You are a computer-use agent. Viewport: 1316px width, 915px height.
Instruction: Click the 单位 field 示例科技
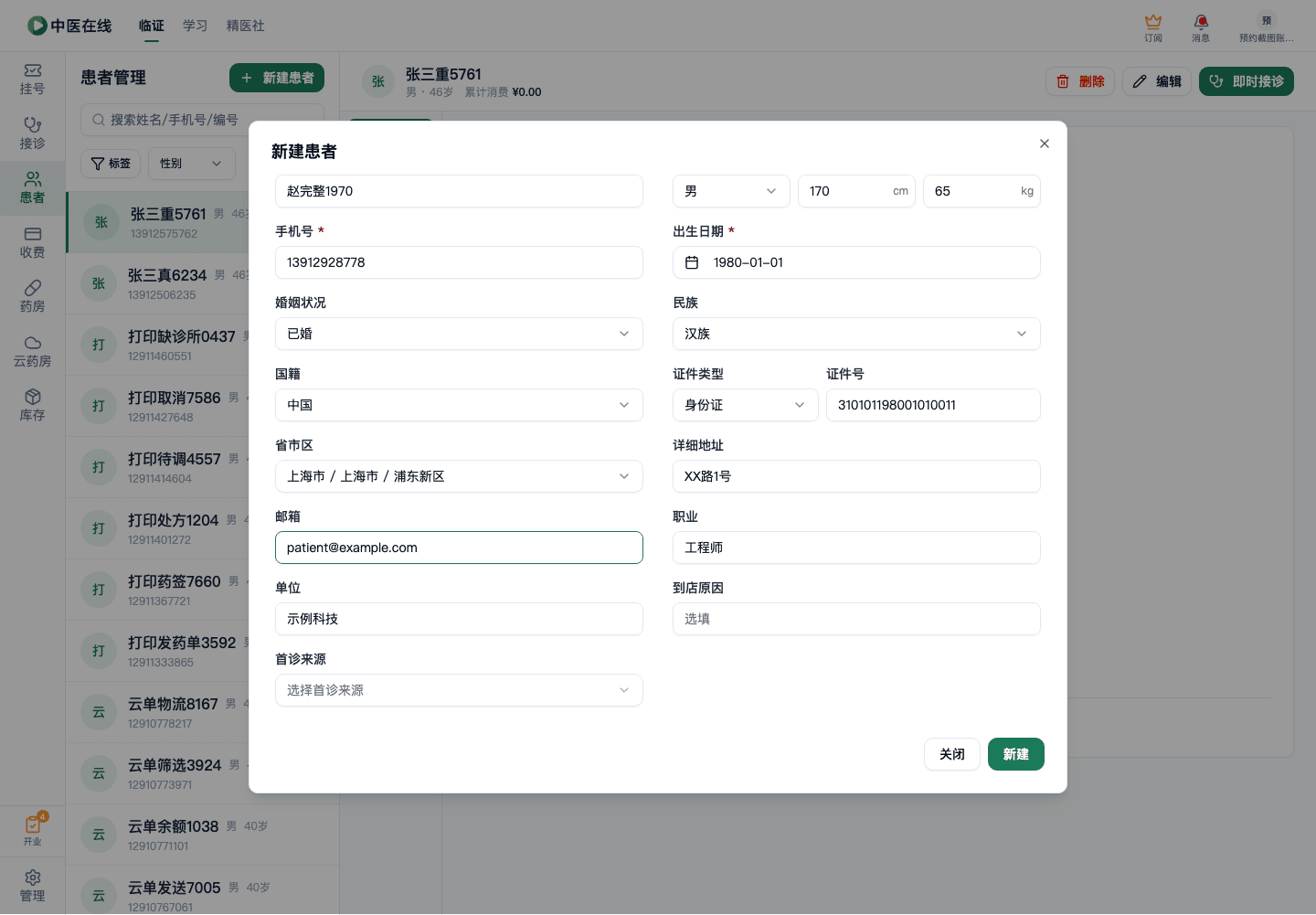click(x=459, y=619)
